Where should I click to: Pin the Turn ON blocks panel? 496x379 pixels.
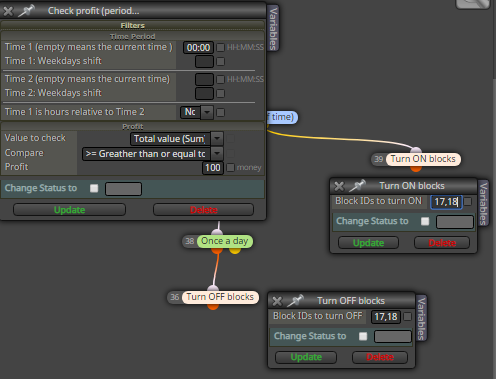click(x=357, y=186)
